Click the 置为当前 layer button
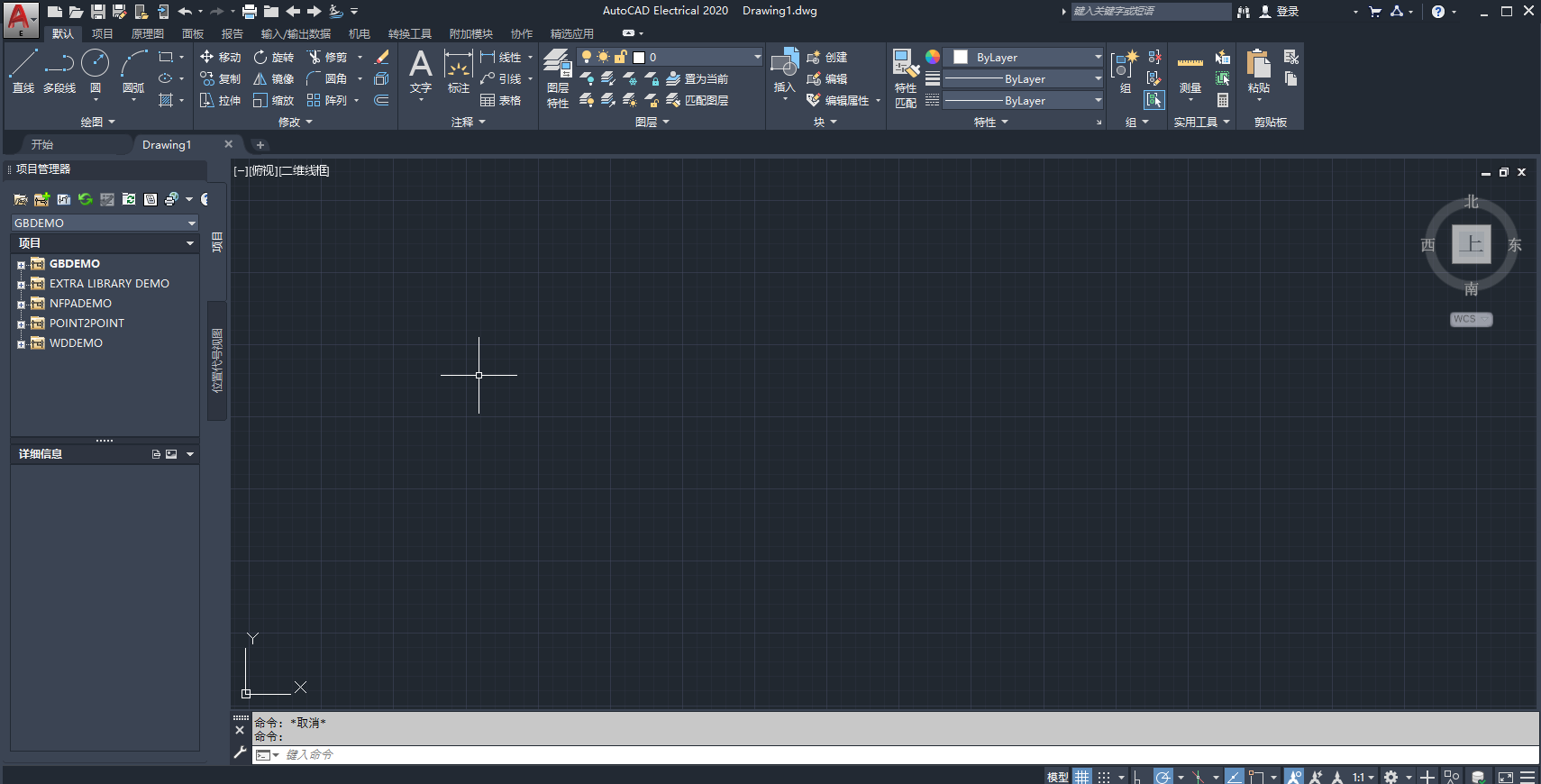 click(698, 79)
